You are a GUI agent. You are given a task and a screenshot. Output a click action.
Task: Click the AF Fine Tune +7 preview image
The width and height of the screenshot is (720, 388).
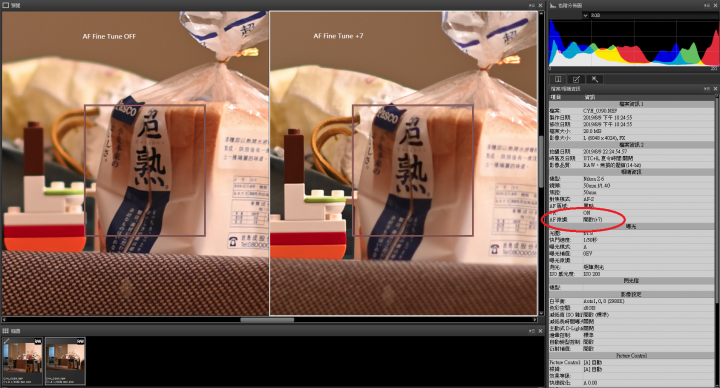tap(403, 163)
